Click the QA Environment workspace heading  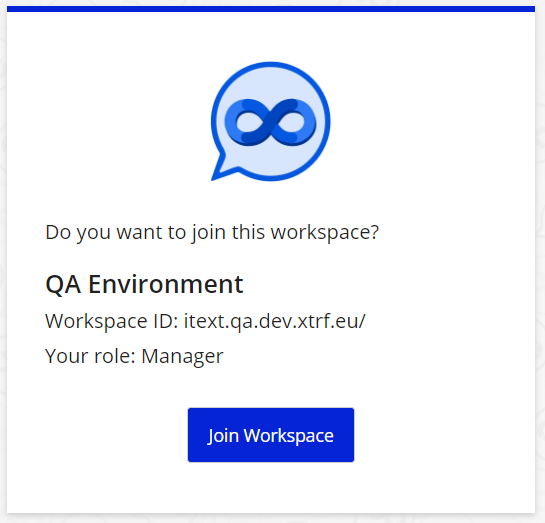144,284
